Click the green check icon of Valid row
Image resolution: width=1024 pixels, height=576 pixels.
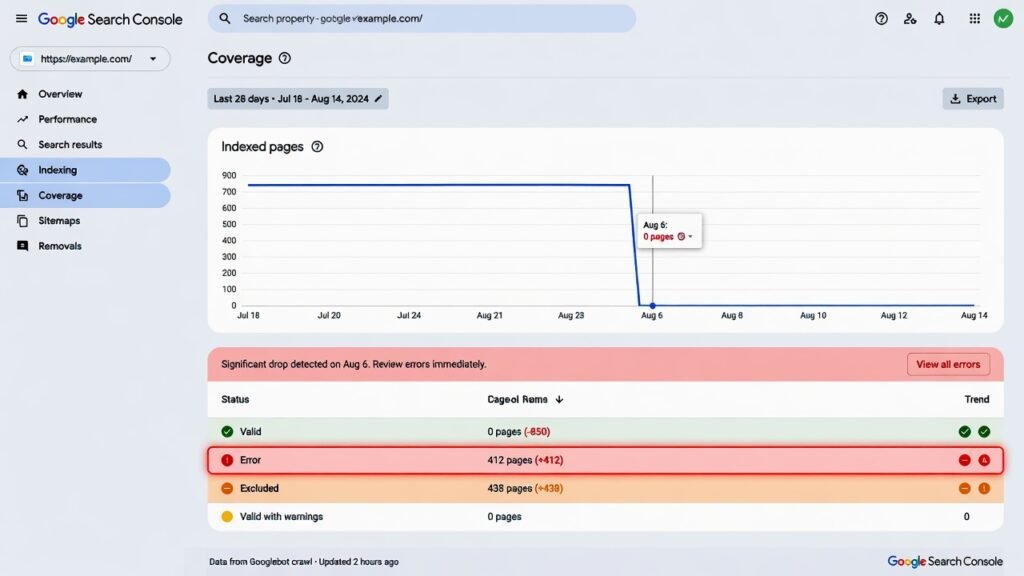click(x=227, y=432)
